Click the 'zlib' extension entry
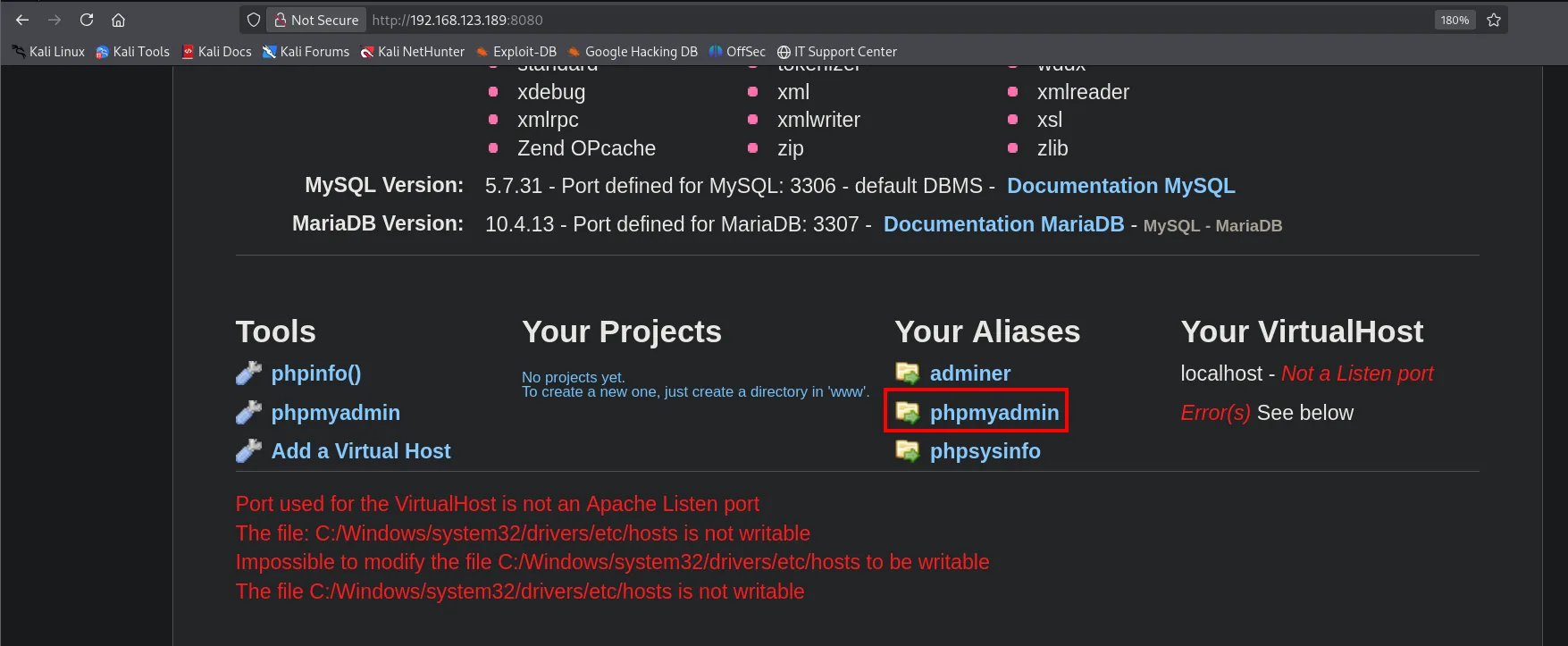Screen dimensions: 1568x646 (1052, 148)
